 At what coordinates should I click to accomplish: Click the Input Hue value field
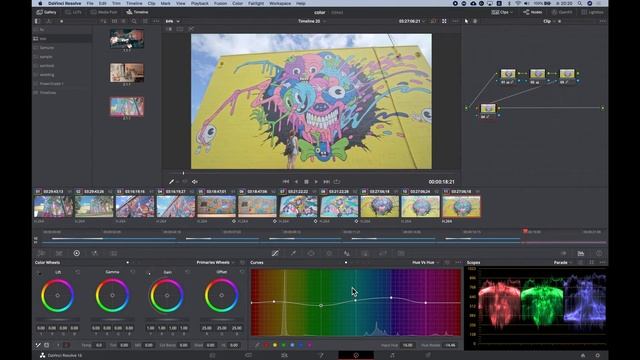(407, 345)
